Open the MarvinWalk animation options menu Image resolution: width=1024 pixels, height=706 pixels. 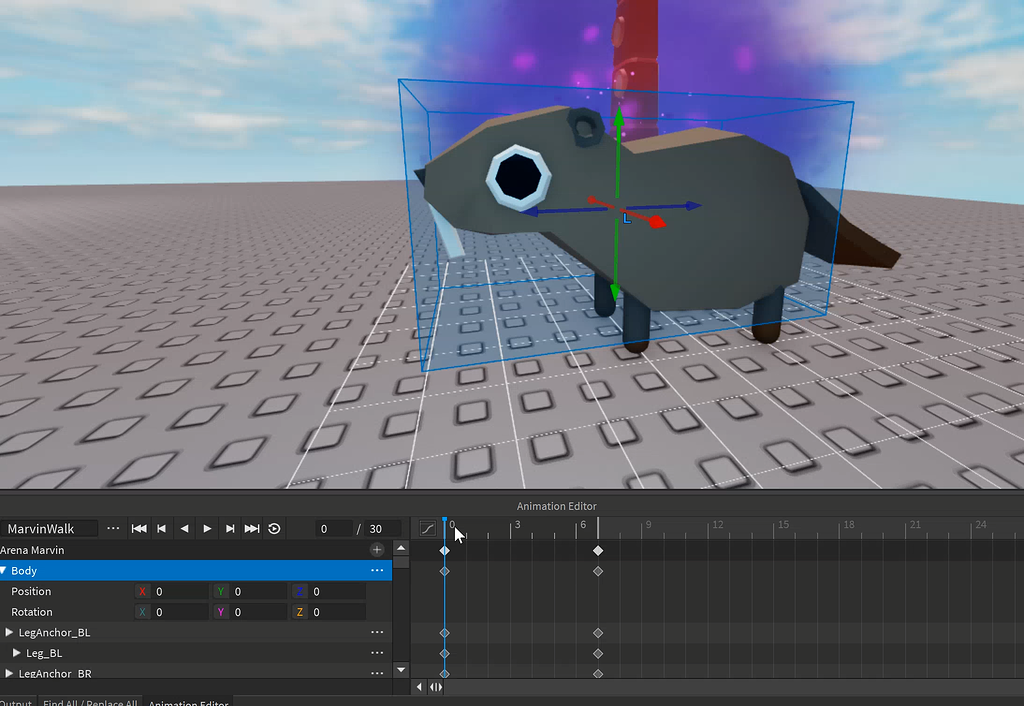[113, 528]
